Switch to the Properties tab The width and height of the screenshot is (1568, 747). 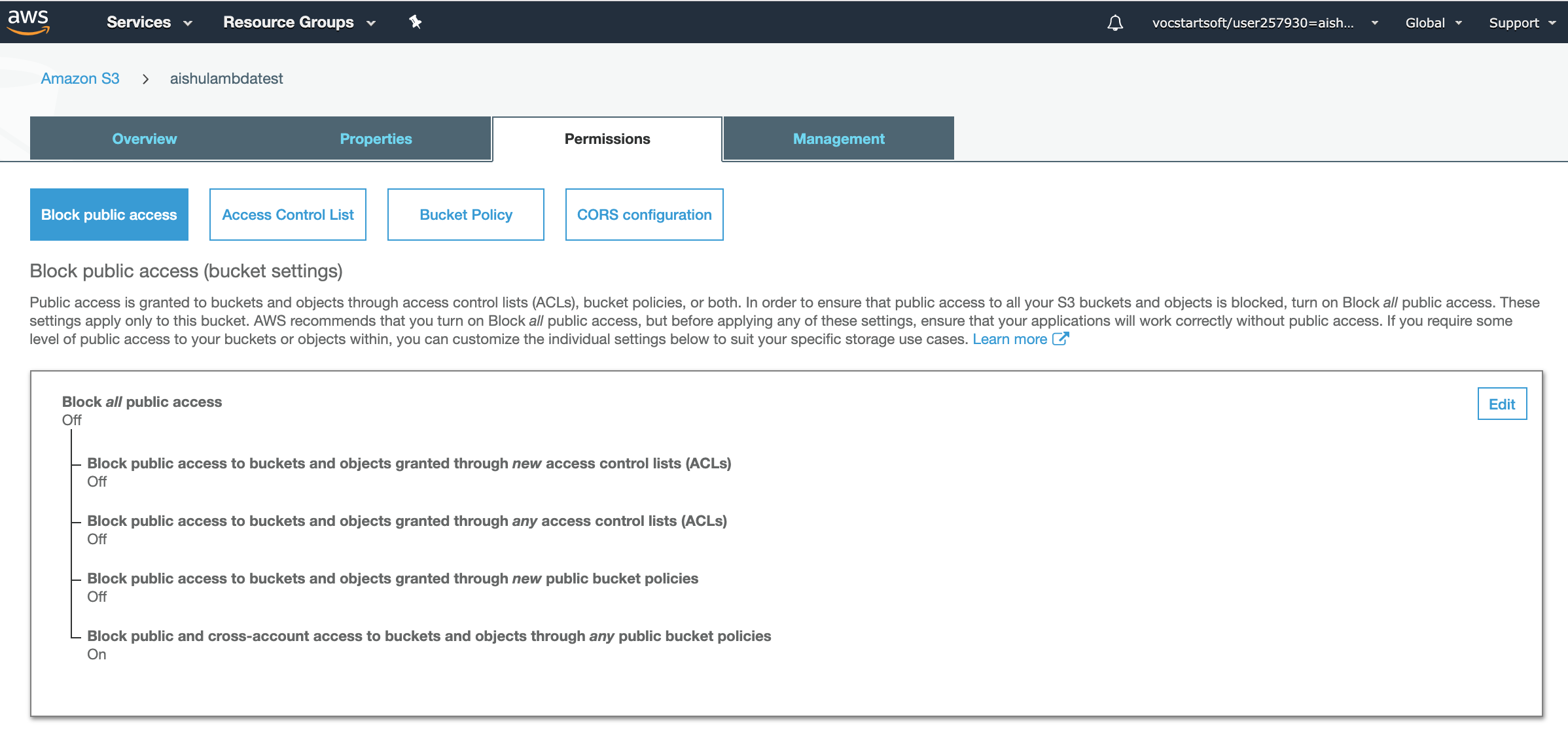click(x=376, y=139)
